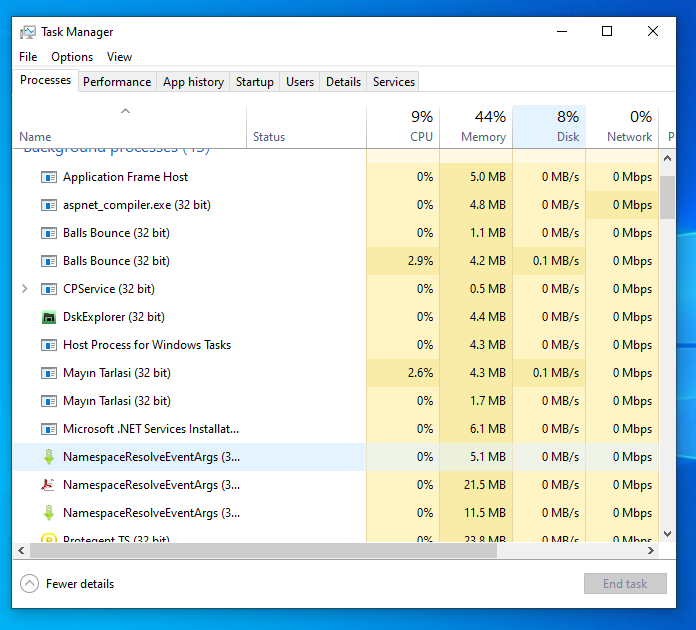Click the 2.9% CPU value for Balls Bounce
This screenshot has height=630, width=696.
(420, 261)
